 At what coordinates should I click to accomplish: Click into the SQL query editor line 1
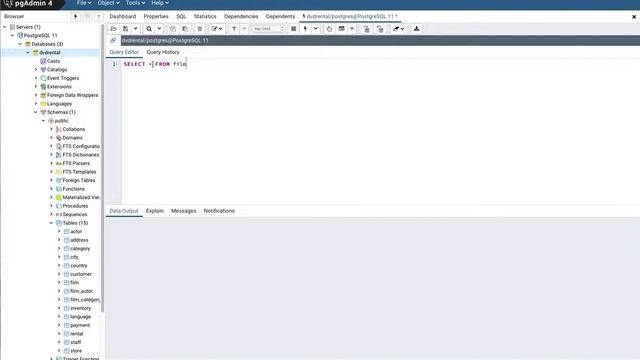click(x=380, y=64)
